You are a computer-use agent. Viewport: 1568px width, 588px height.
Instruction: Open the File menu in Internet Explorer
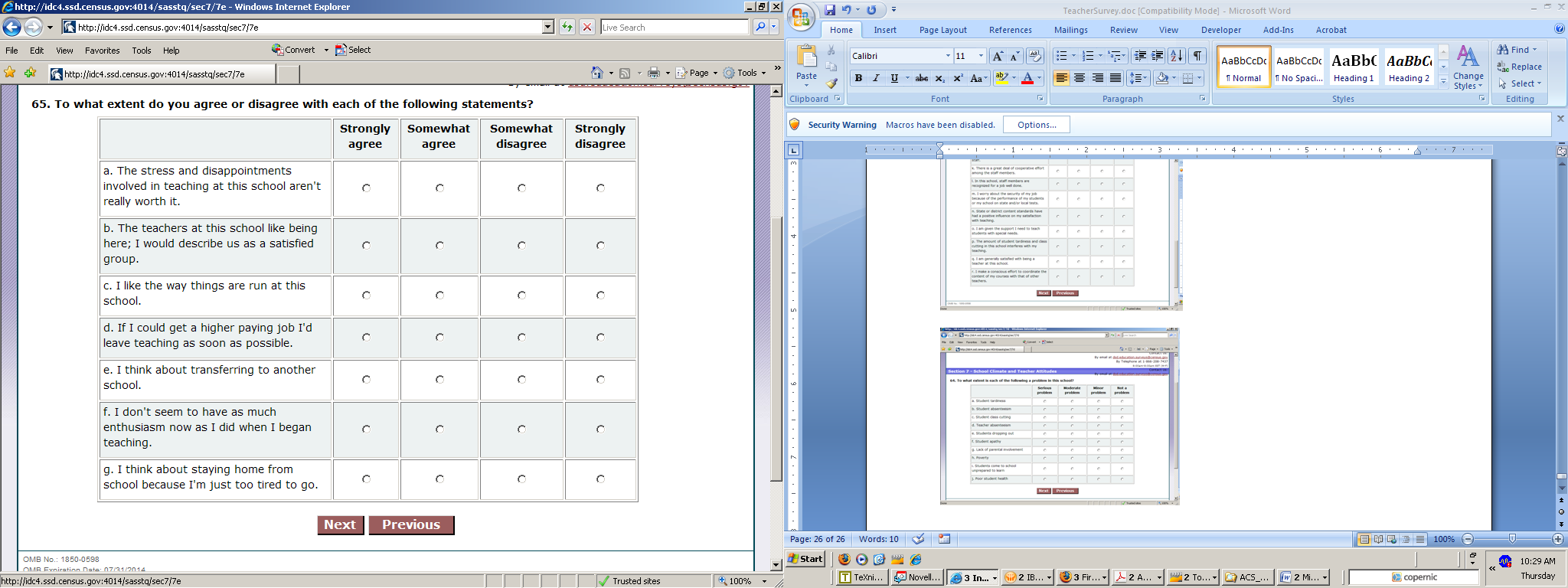11,51
